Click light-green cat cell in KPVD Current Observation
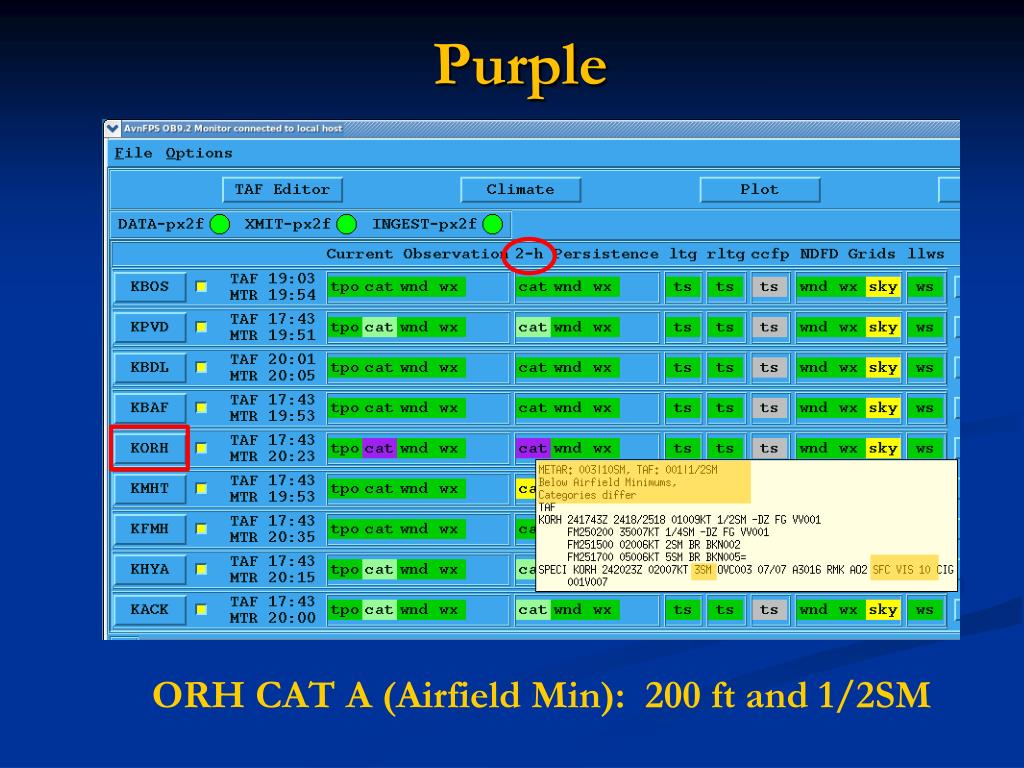The height and width of the screenshot is (768, 1024). pyautogui.click(x=379, y=327)
